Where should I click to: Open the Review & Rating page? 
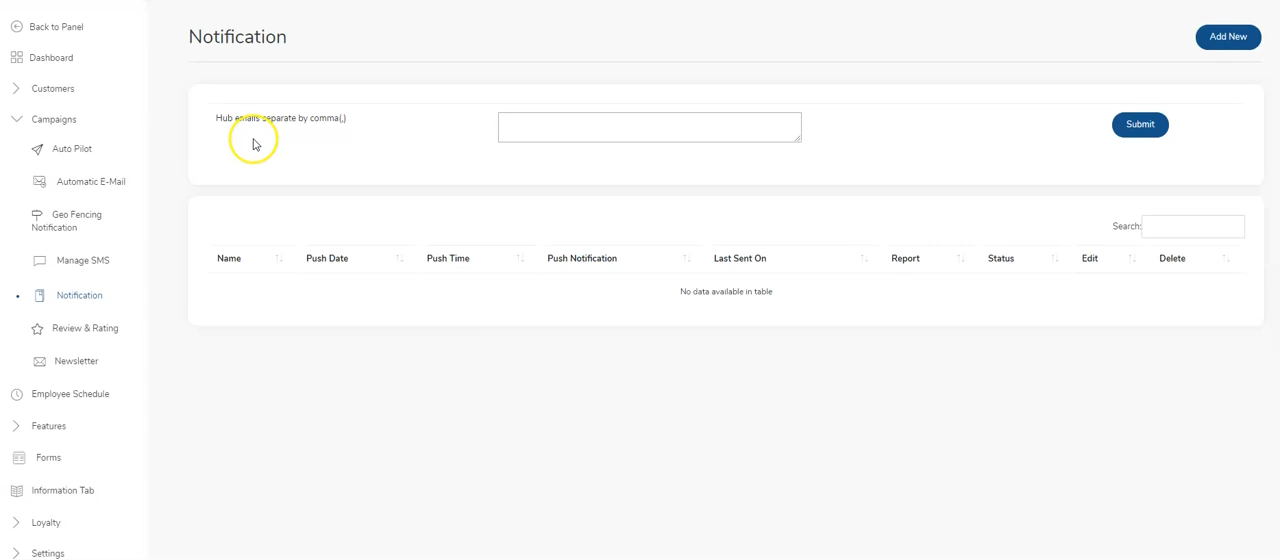click(85, 328)
